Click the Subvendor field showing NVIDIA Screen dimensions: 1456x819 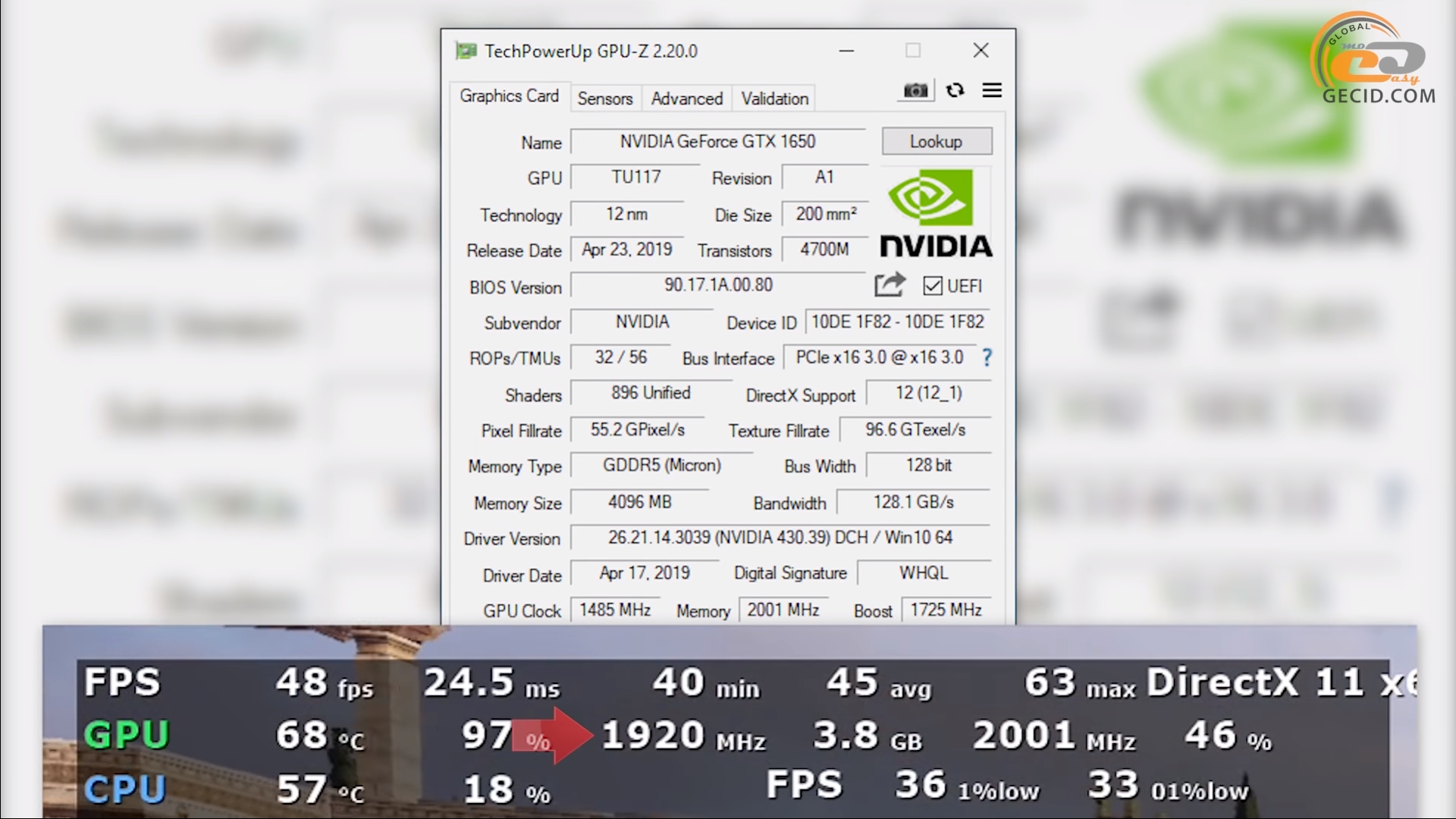point(642,322)
